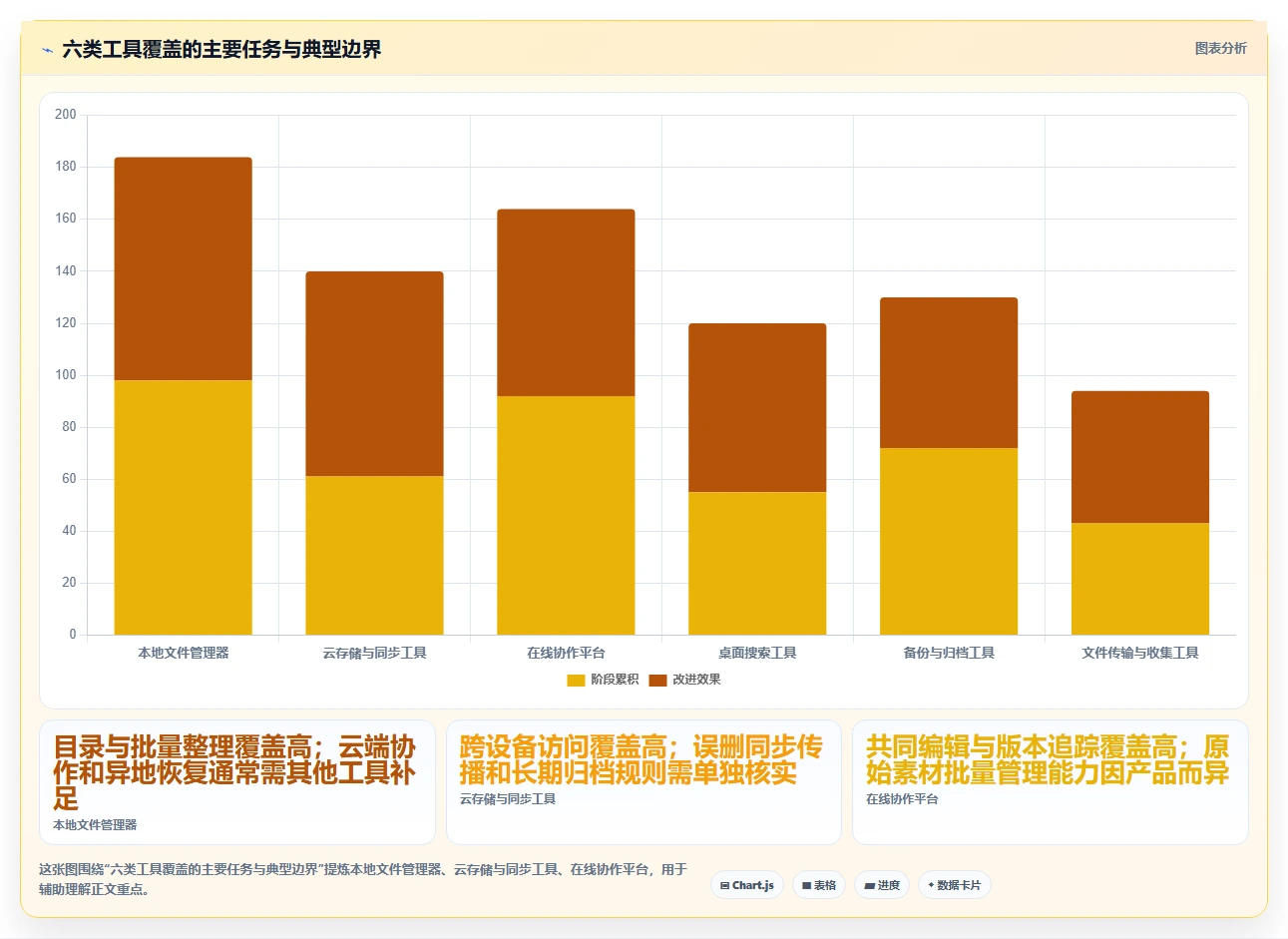Click the summary paragraph starting 这张图围绕
The height and width of the screenshot is (939, 1288).
[x=363, y=879]
